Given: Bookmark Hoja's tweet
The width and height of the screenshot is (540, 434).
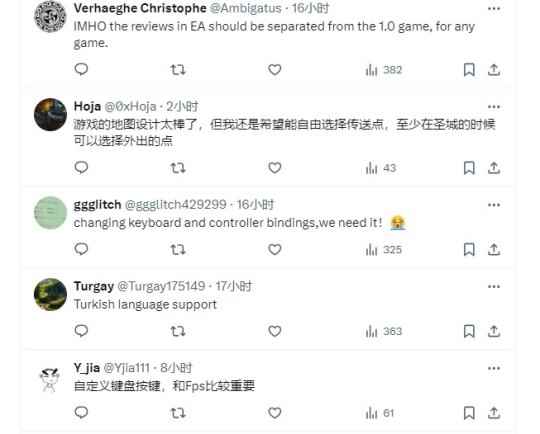Looking at the screenshot, I should [469, 168].
